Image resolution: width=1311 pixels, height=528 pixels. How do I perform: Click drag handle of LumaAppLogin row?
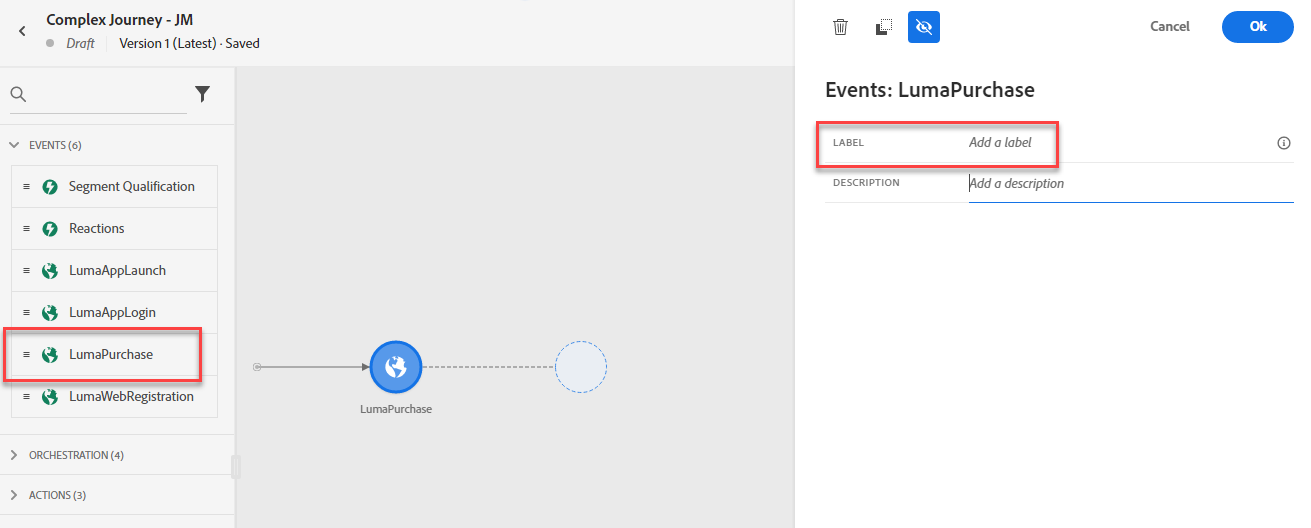pyautogui.click(x=26, y=313)
